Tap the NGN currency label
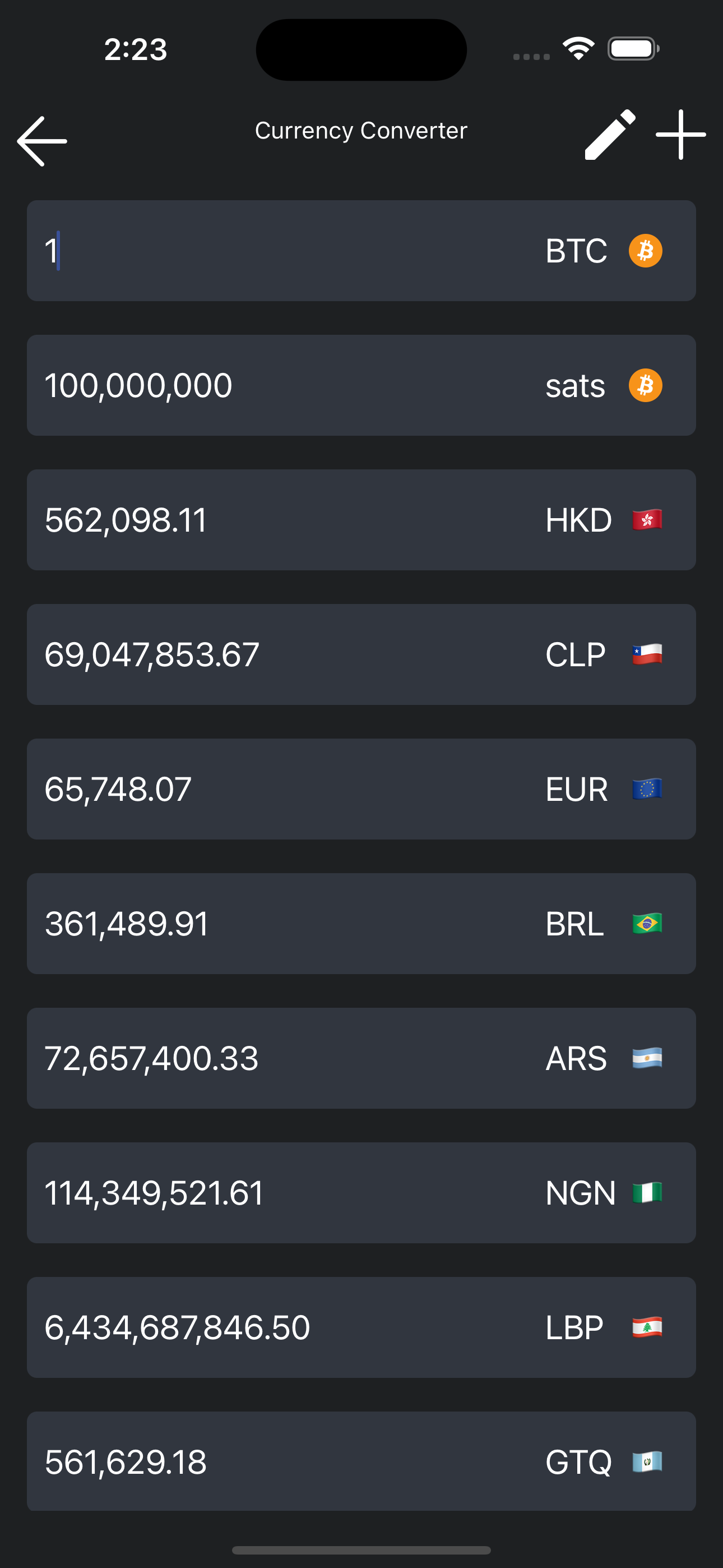The height and width of the screenshot is (1568, 723). 580,1192
